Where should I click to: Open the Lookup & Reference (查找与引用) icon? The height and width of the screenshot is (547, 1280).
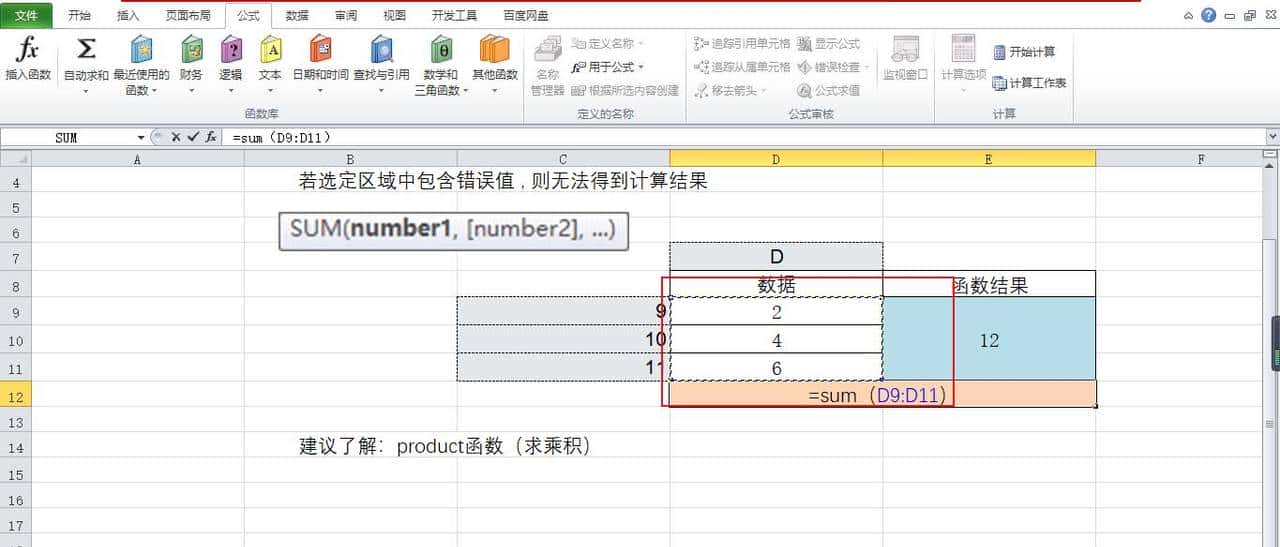pyautogui.click(x=381, y=49)
